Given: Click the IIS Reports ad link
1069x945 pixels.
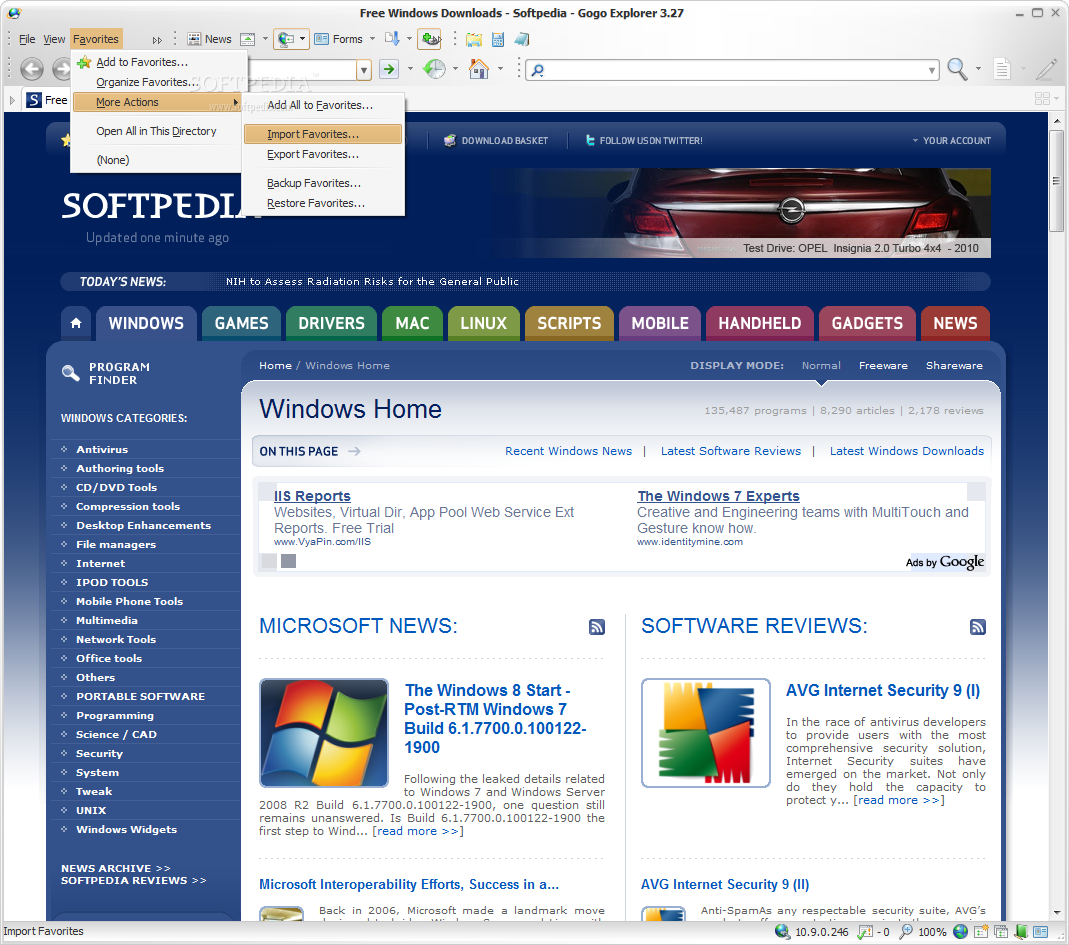Looking at the screenshot, I should pyautogui.click(x=312, y=496).
